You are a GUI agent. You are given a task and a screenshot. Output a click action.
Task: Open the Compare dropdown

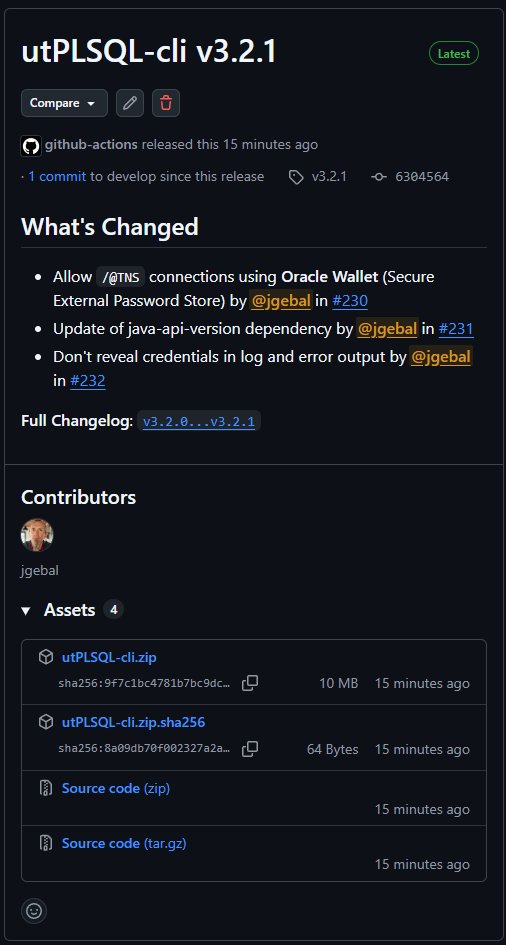64,103
